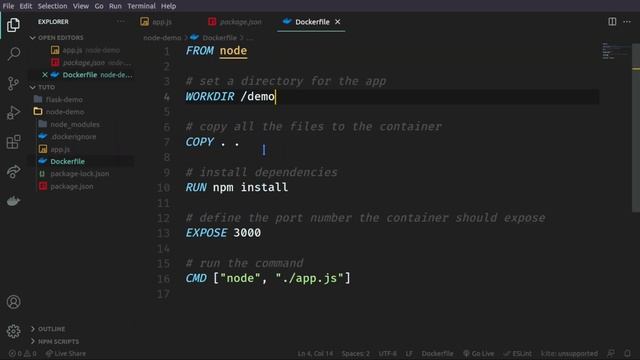Open the Run menu
The height and width of the screenshot is (360, 640).
(115, 6)
